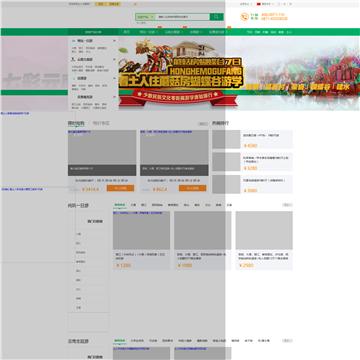Image resolution: width=360 pixels, height=360 pixels.
Task: Click the 纯玩一日游 section heading
Action: (x=78, y=206)
